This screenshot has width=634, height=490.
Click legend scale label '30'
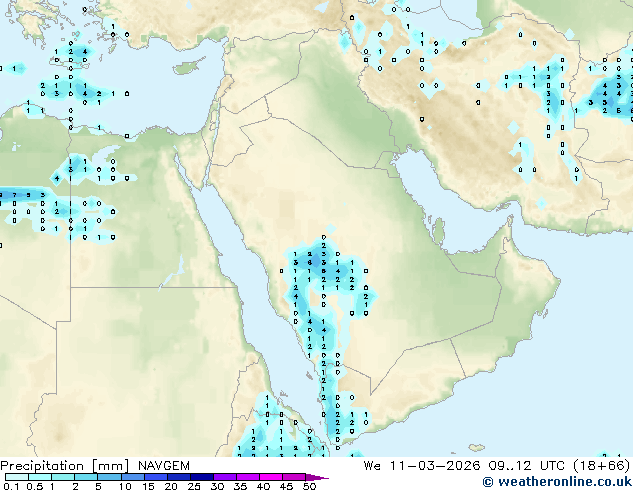coord(217,486)
